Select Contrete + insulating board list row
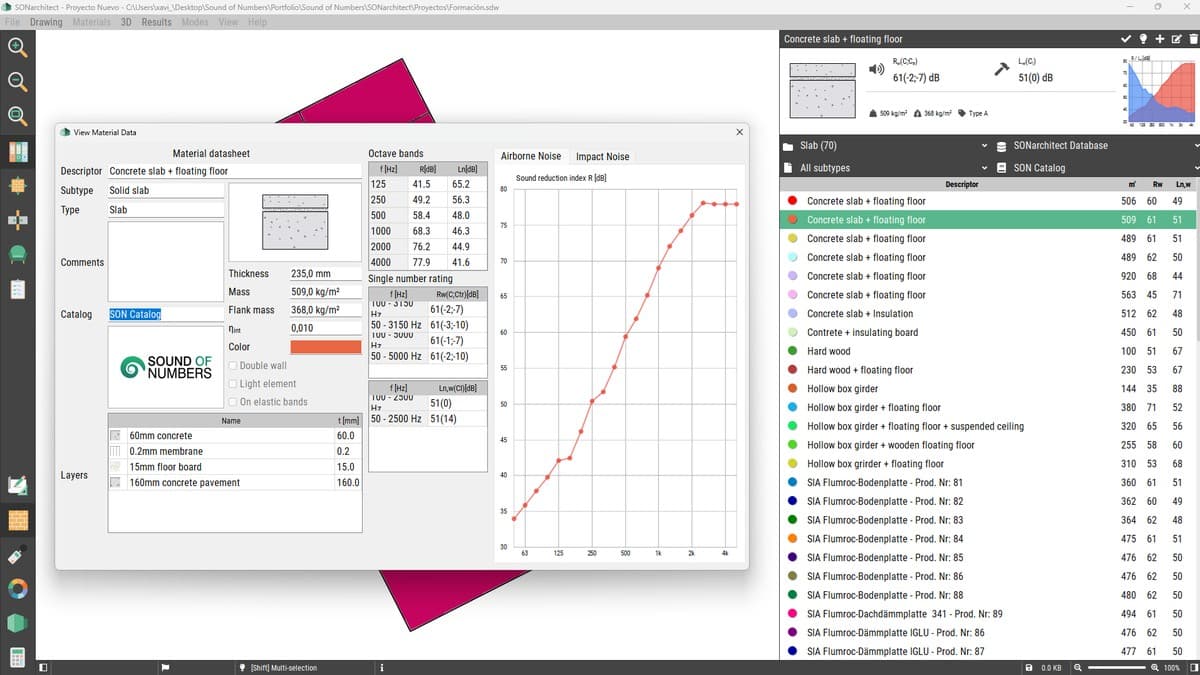1200x675 pixels. (990, 333)
